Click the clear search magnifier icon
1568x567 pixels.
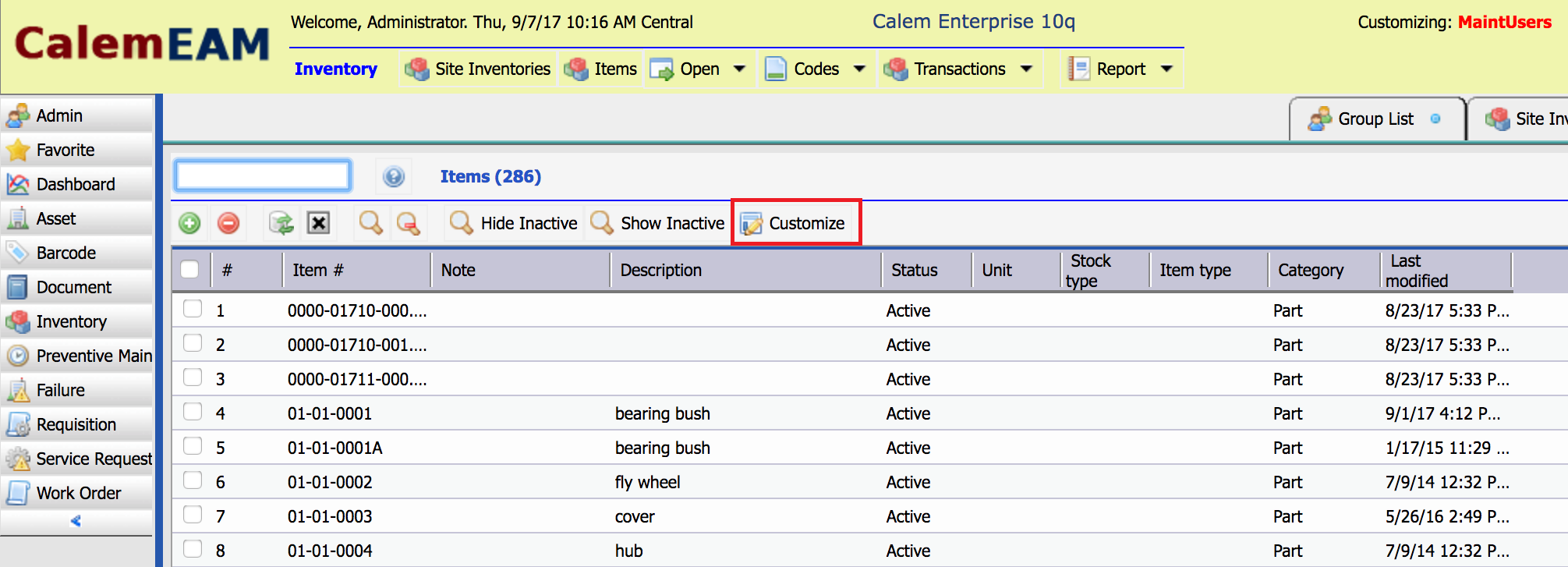pyautogui.click(x=408, y=223)
